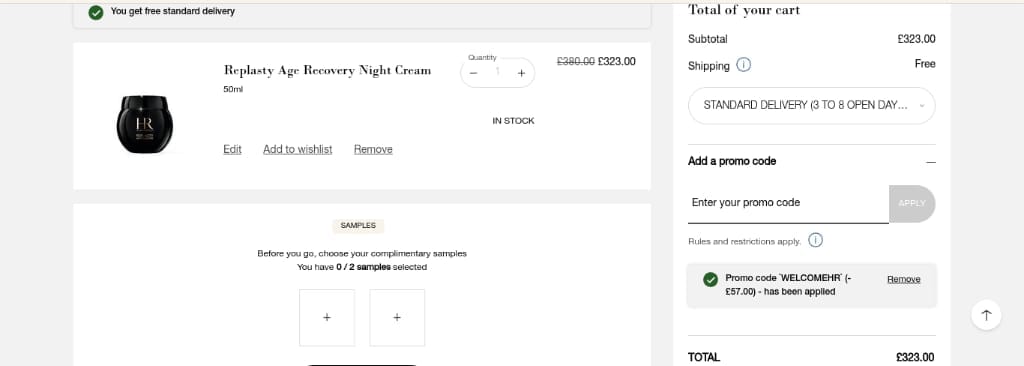Select the second complimentary sample slot

pos(397,318)
